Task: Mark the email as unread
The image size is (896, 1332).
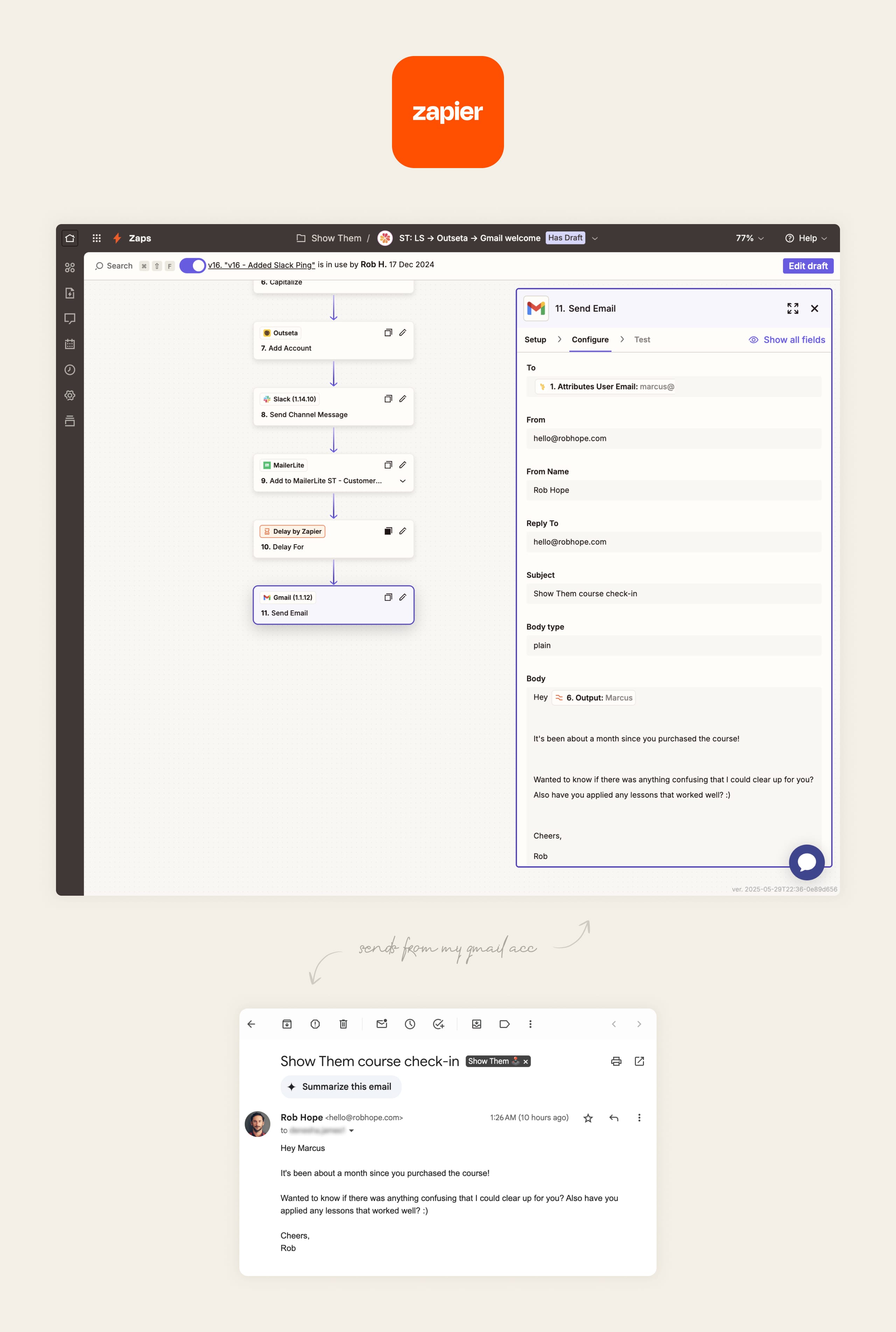Action: pyautogui.click(x=382, y=1024)
